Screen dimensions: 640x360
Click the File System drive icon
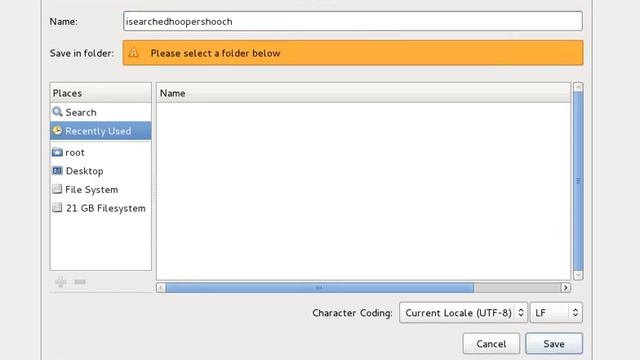pyautogui.click(x=57, y=189)
